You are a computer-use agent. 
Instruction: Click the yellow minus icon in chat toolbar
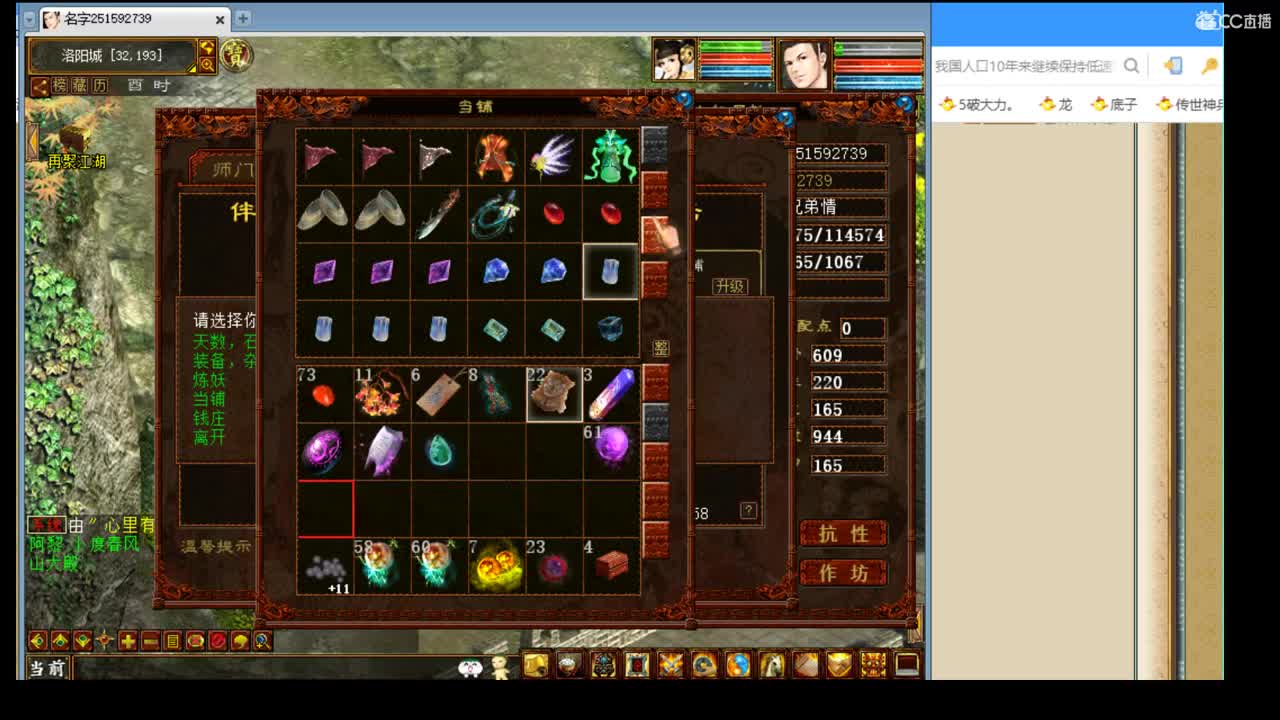[x=150, y=641]
